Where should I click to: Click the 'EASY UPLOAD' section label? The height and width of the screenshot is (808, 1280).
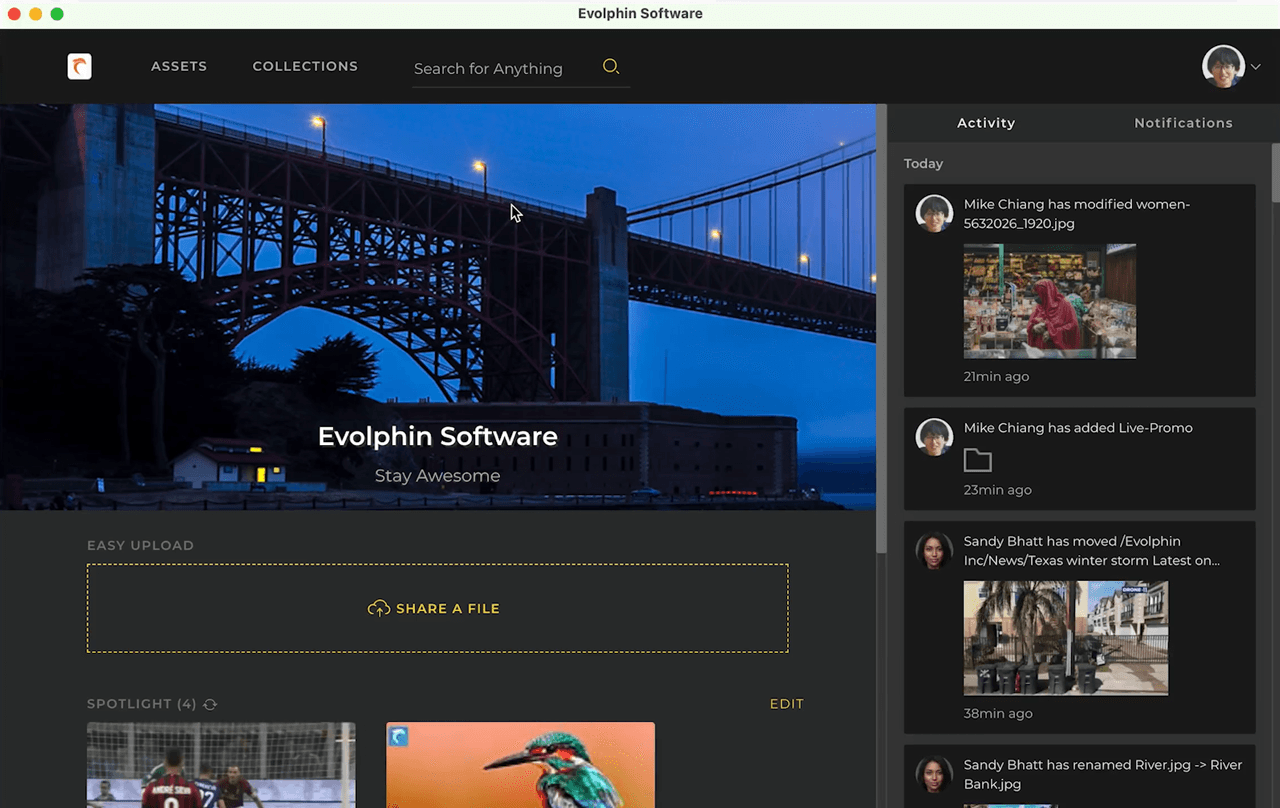coord(140,545)
